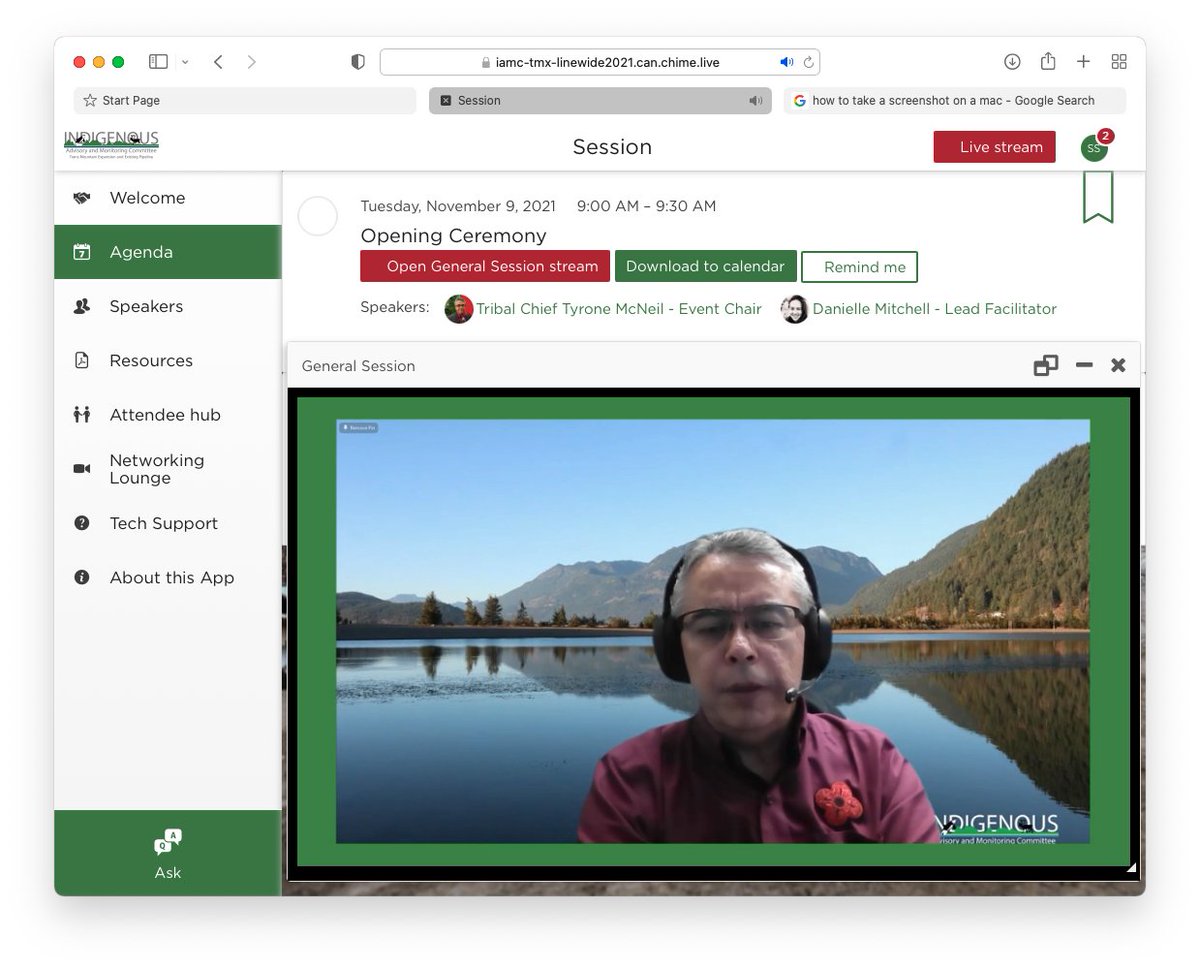Reload the page
This screenshot has width=1200, height=968.
pos(808,62)
